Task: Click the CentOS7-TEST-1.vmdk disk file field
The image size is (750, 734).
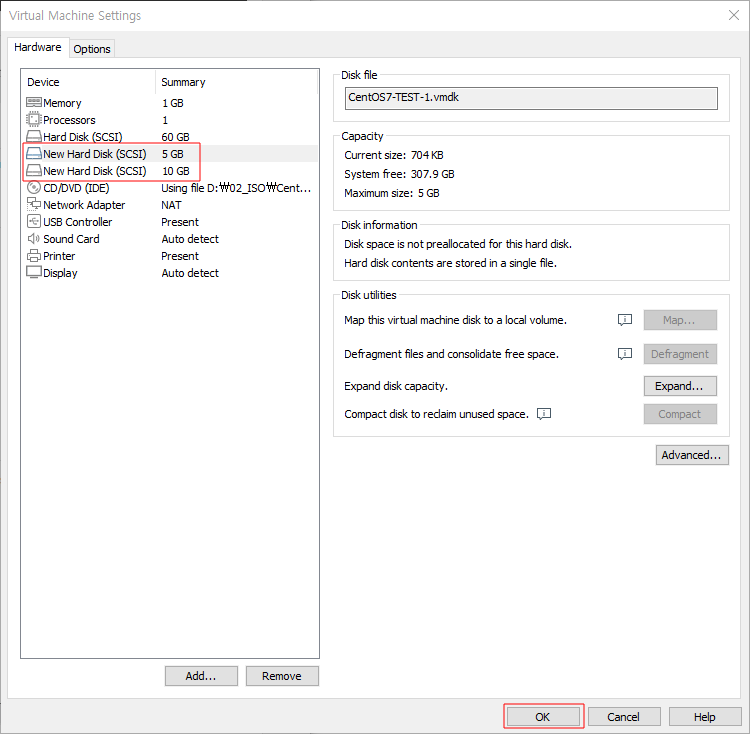Action: tap(531, 98)
